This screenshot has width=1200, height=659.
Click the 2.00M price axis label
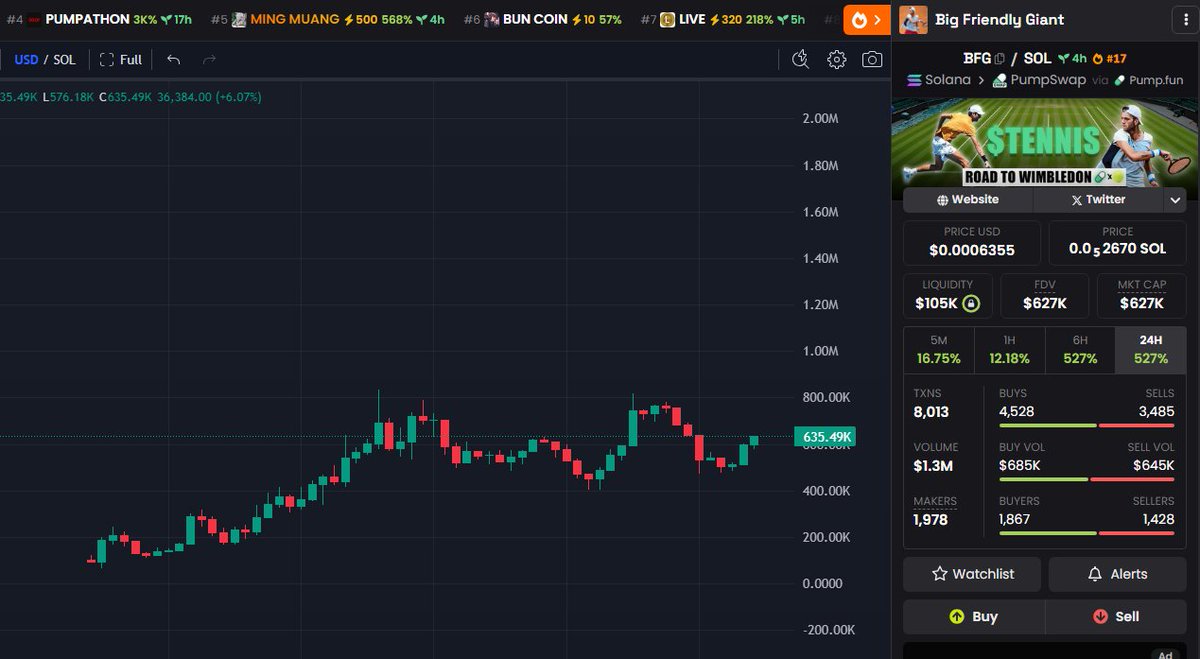point(821,119)
